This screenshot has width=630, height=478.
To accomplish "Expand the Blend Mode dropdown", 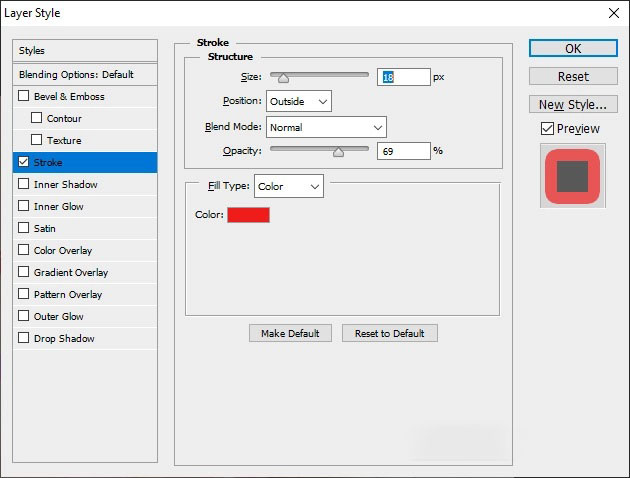I will tap(326, 127).
